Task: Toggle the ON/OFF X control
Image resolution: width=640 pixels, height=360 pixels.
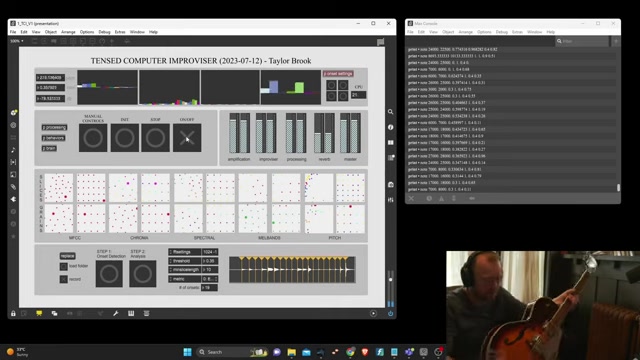Action: click(187, 138)
